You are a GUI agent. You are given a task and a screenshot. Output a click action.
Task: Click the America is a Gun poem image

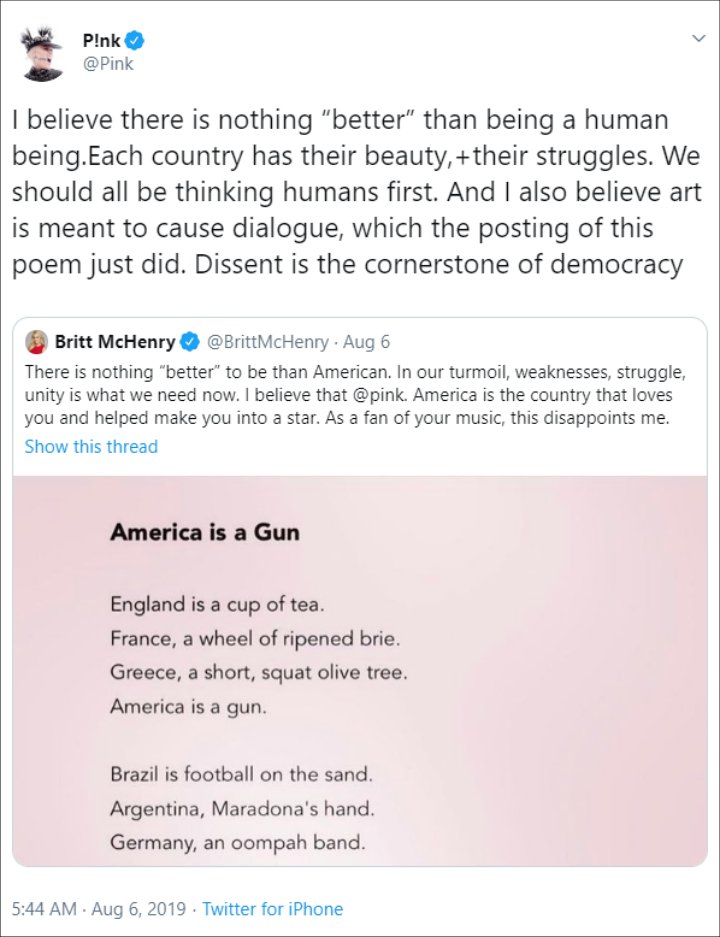(x=360, y=670)
